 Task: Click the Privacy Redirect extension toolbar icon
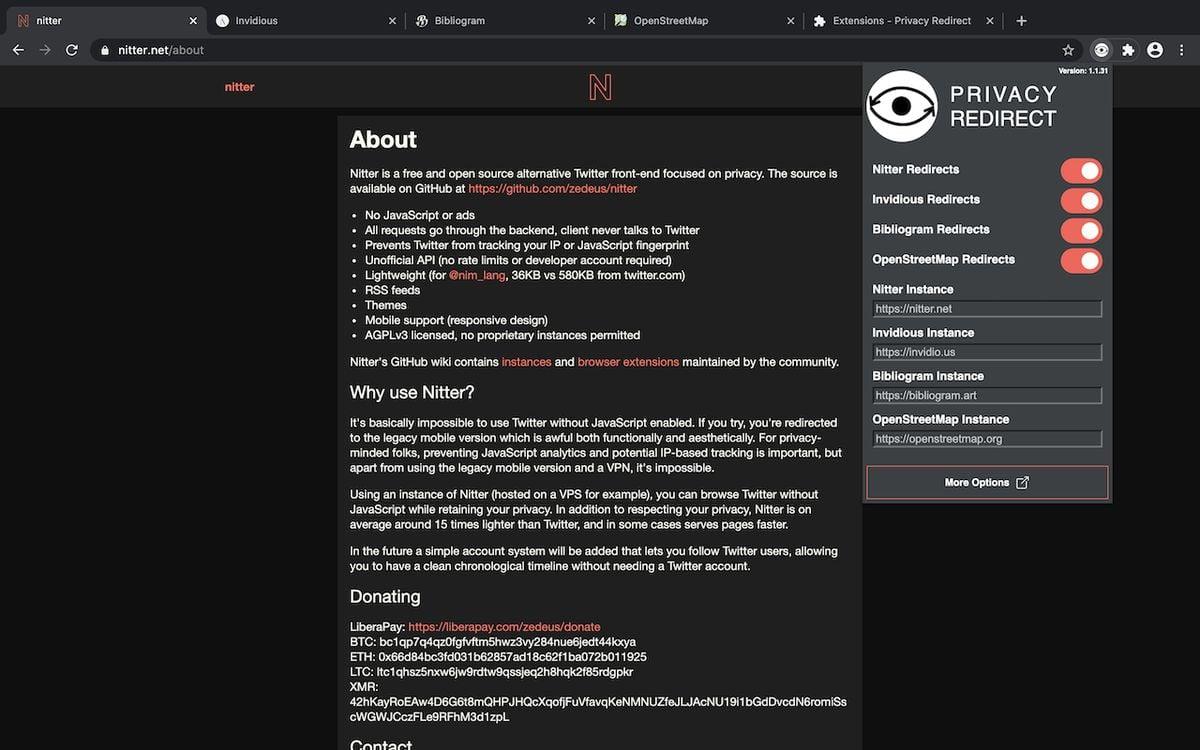point(1101,50)
